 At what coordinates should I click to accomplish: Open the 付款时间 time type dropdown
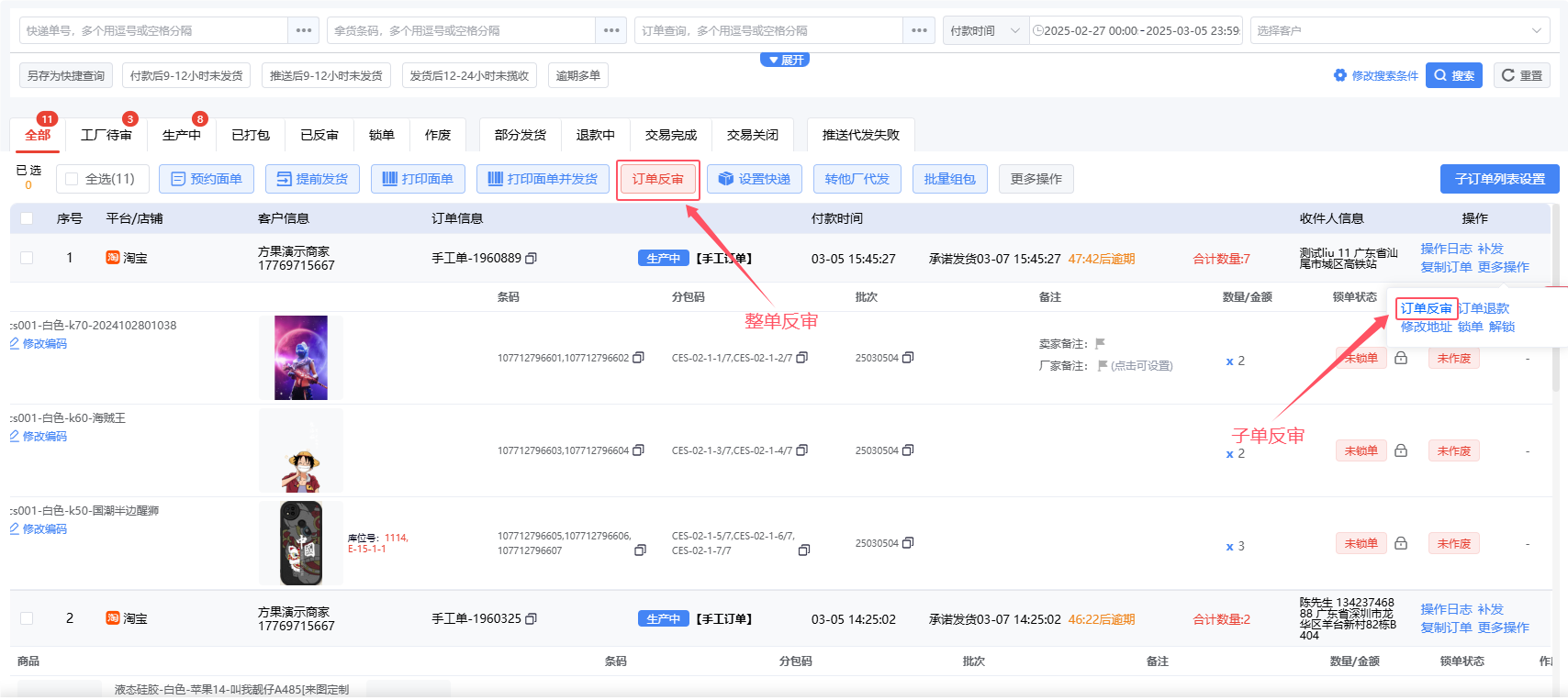click(x=985, y=30)
